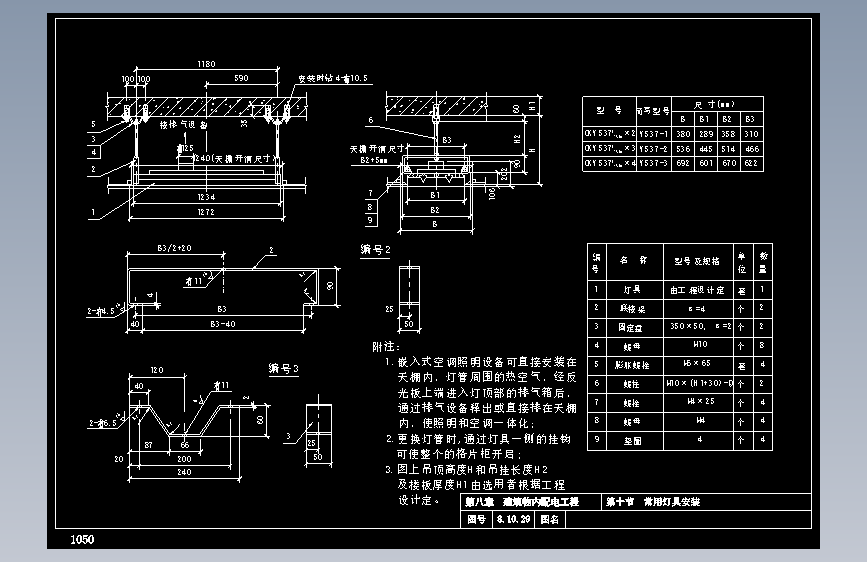Click the 'B2+5mm' annotation
This screenshot has width=867, height=562.
point(373,160)
